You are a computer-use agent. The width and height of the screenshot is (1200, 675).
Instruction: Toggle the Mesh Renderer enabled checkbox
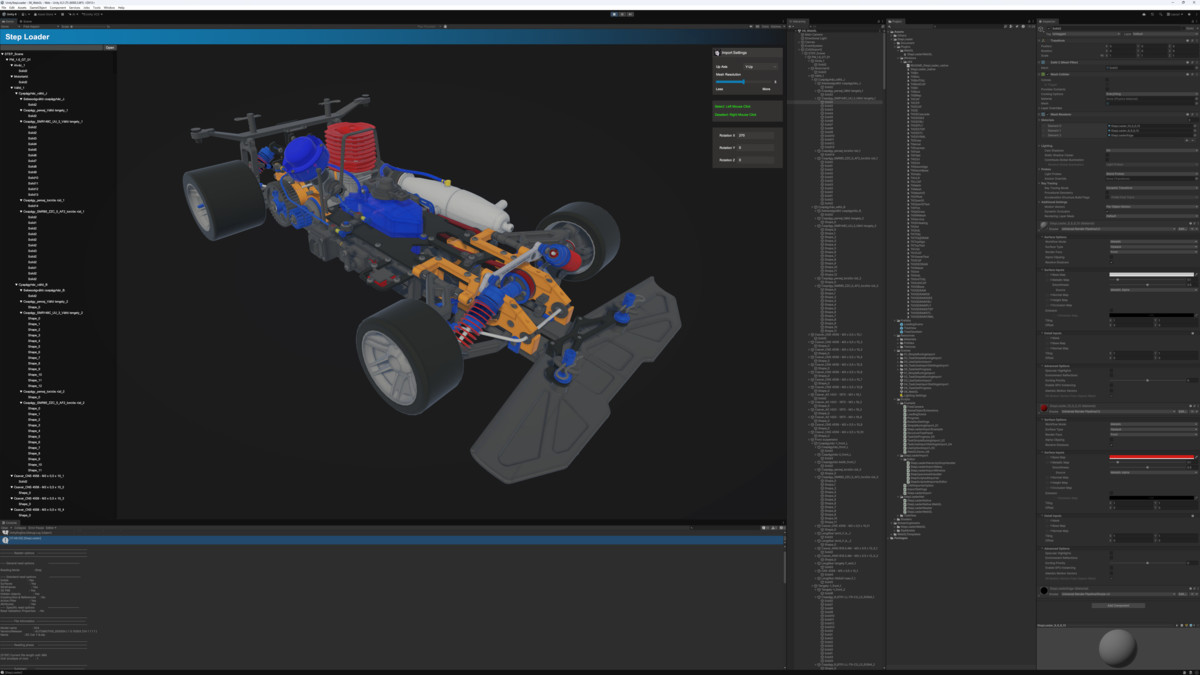(1047, 114)
